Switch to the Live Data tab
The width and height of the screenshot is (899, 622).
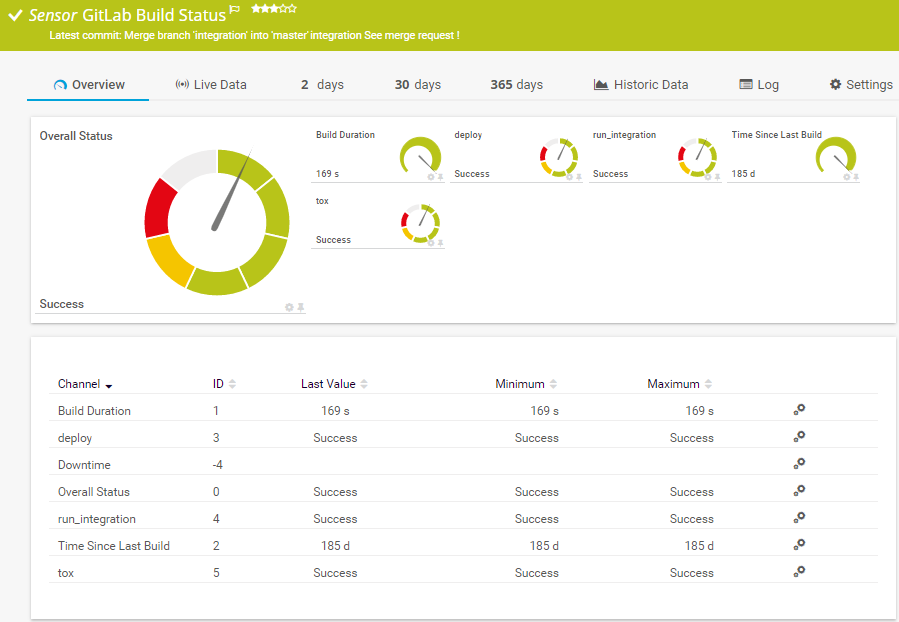210,85
